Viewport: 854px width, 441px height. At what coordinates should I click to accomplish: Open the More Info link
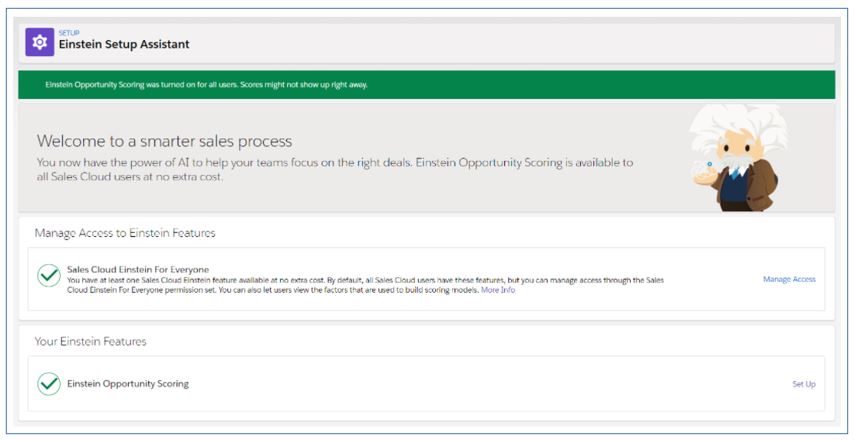point(498,290)
